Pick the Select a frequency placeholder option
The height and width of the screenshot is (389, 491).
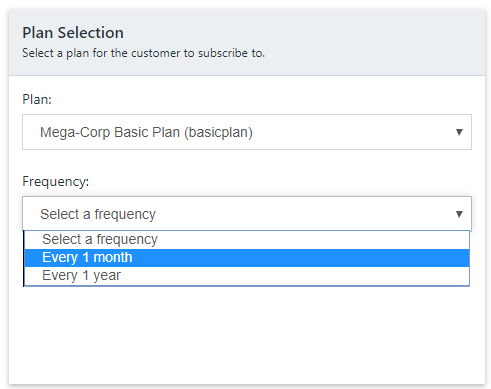click(247, 239)
